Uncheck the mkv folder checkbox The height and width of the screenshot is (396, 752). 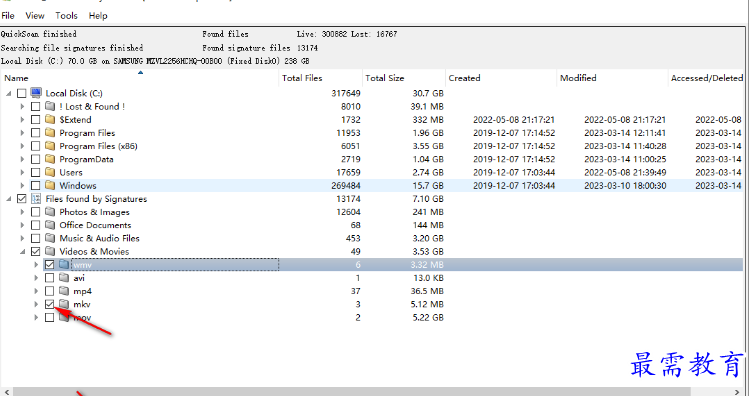pyautogui.click(x=49, y=304)
